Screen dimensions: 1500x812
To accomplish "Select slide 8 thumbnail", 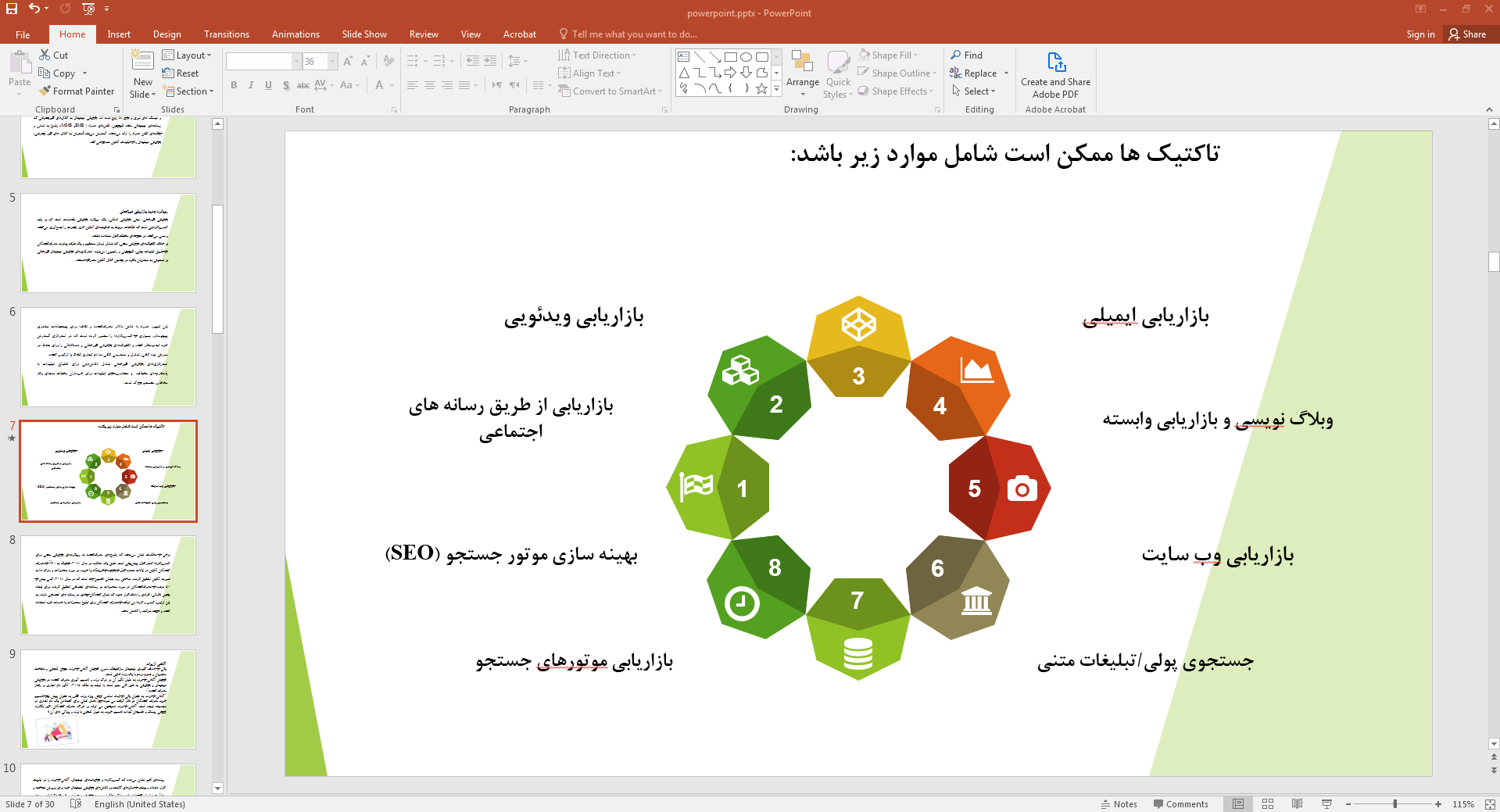I will (x=108, y=585).
